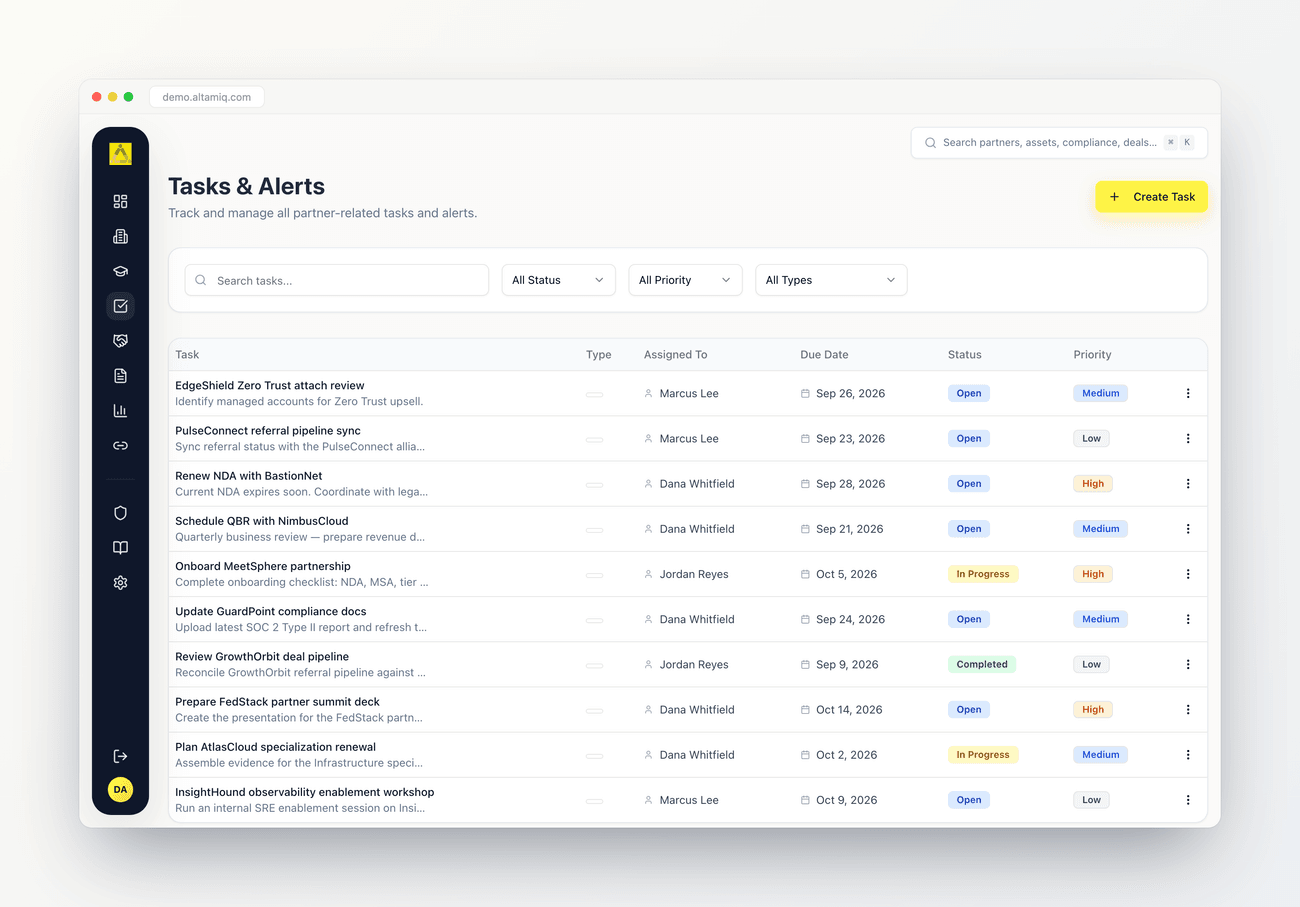Click the Type column header
Image resolution: width=1300 pixels, height=907 pixels.
(598, 354)
